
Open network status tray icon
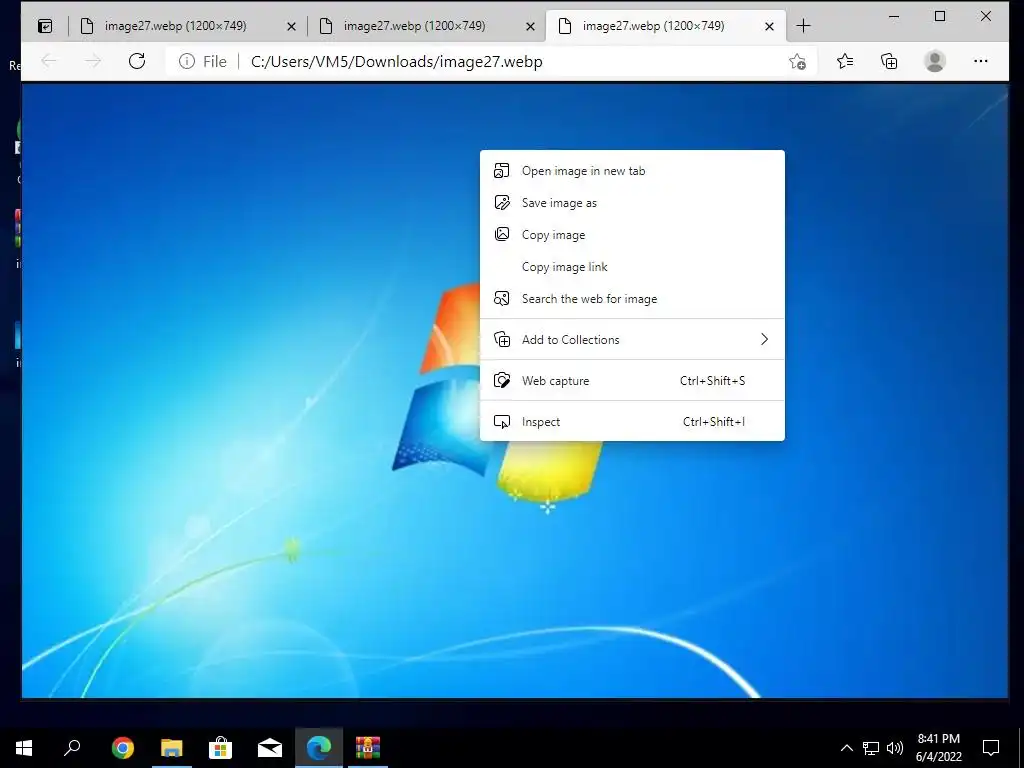[871, 748]
